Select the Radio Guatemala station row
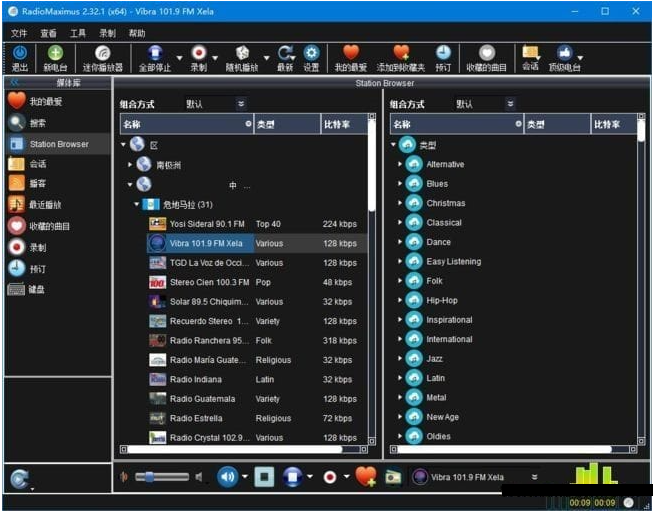 pyautogui.click(x=257, y=399)
